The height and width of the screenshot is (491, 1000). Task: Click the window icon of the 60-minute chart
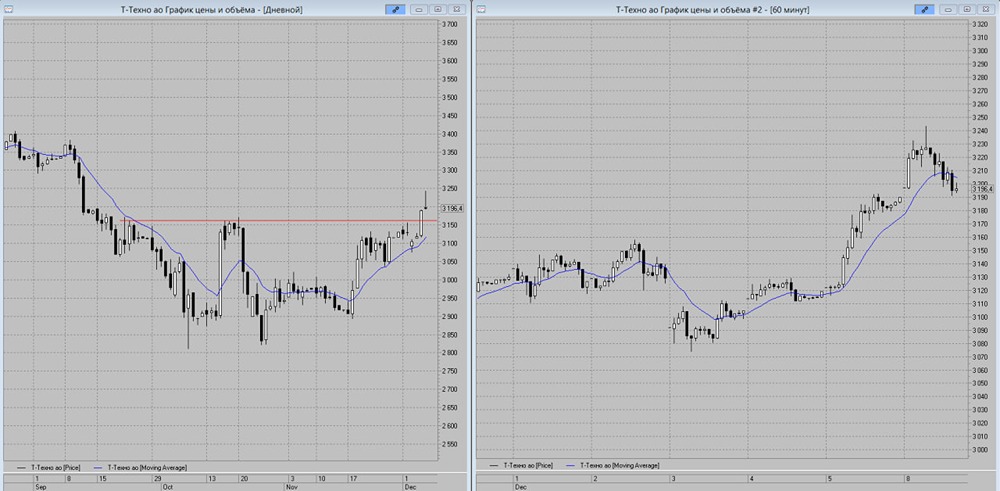[481, 8]
